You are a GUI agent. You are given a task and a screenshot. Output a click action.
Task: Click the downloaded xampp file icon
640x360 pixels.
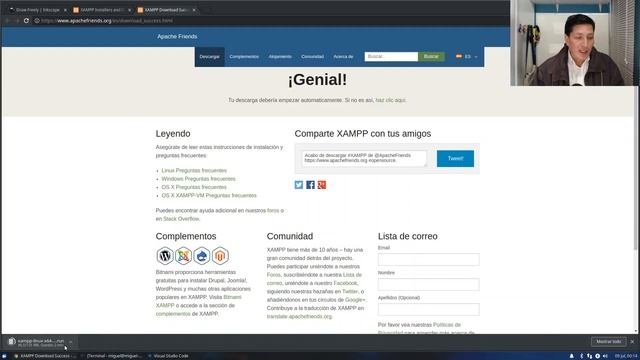point(12,342)
